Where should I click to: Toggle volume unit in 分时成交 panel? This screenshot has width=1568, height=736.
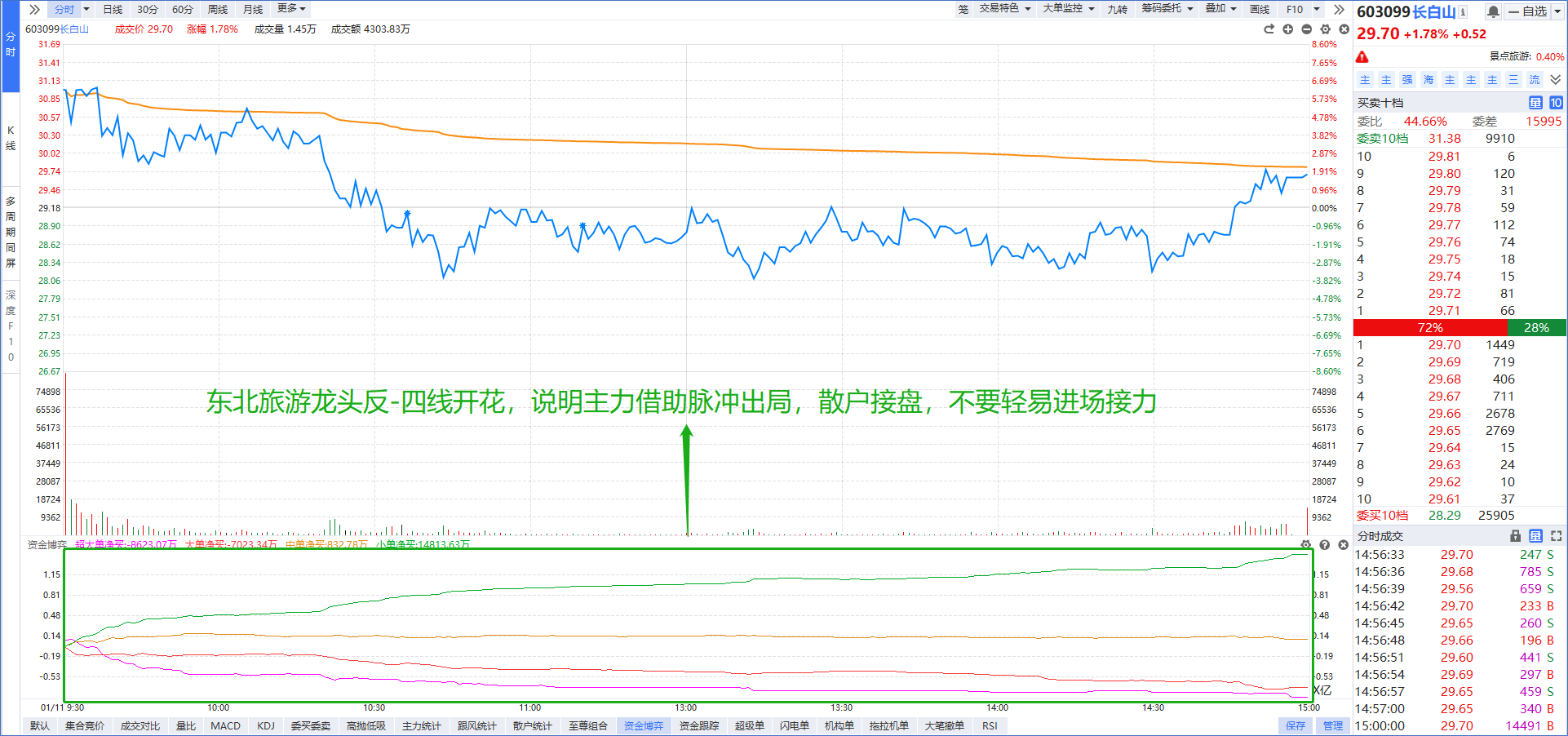(1535, 536)
